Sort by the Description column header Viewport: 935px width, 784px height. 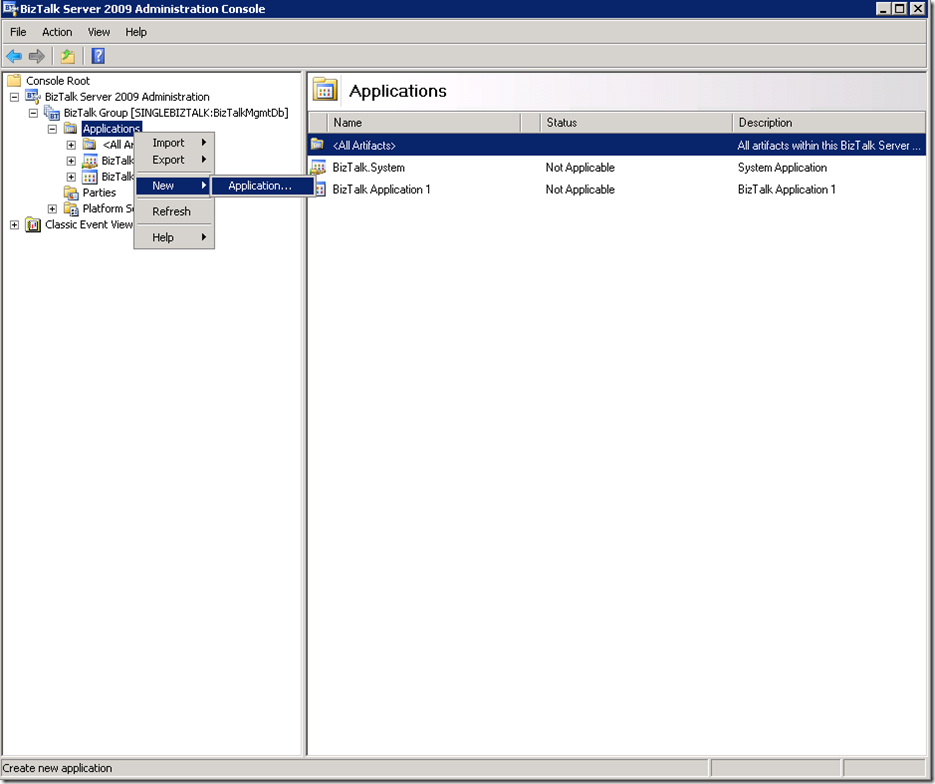tap(829, 122)
